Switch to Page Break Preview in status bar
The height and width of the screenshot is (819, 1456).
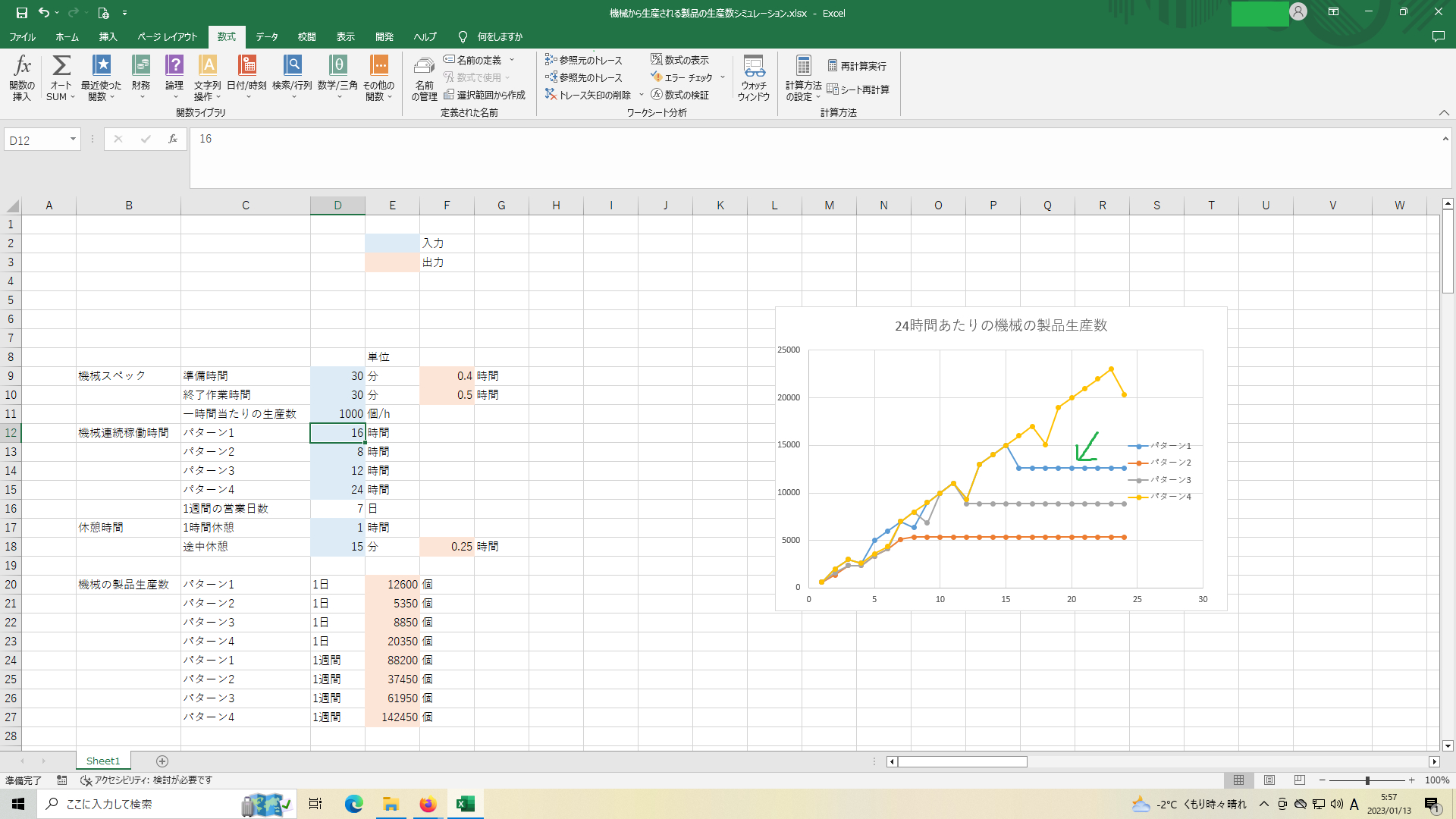click(x=1300, y=780)
